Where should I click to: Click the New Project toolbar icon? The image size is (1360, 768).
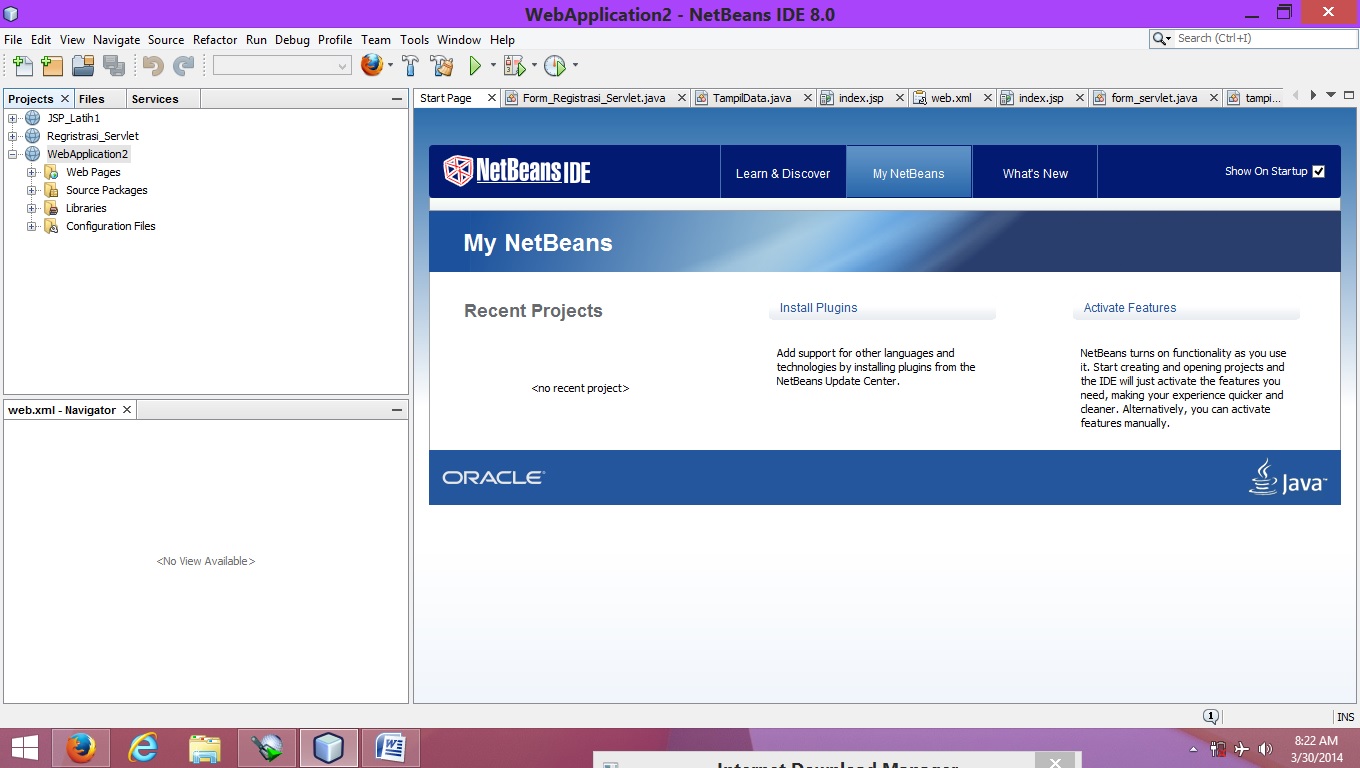51,65
